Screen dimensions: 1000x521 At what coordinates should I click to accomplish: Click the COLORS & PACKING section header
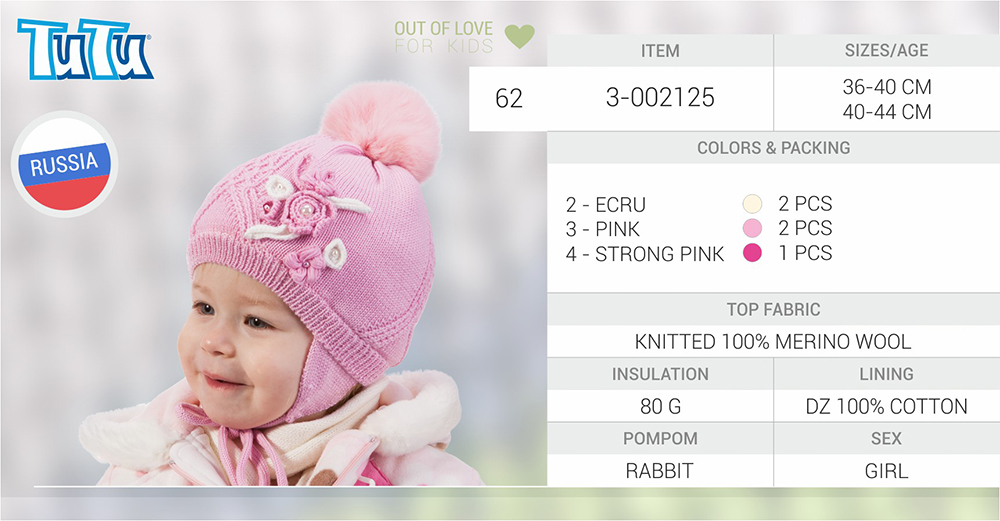pos(774,148)
